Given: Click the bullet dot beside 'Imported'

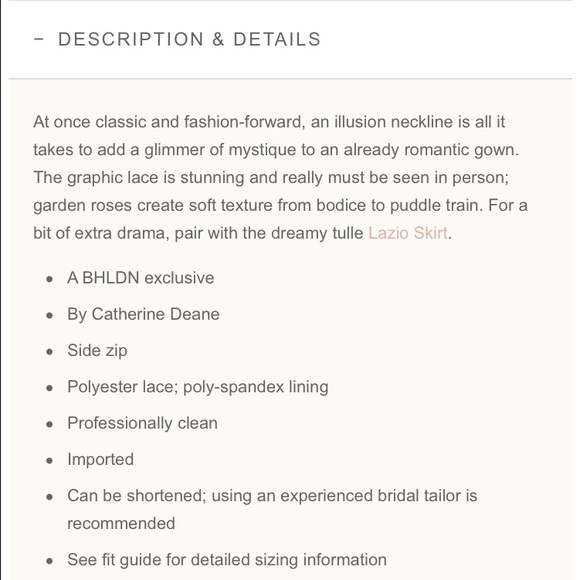Looking at the screenshot, I should [x=50, y=461].
